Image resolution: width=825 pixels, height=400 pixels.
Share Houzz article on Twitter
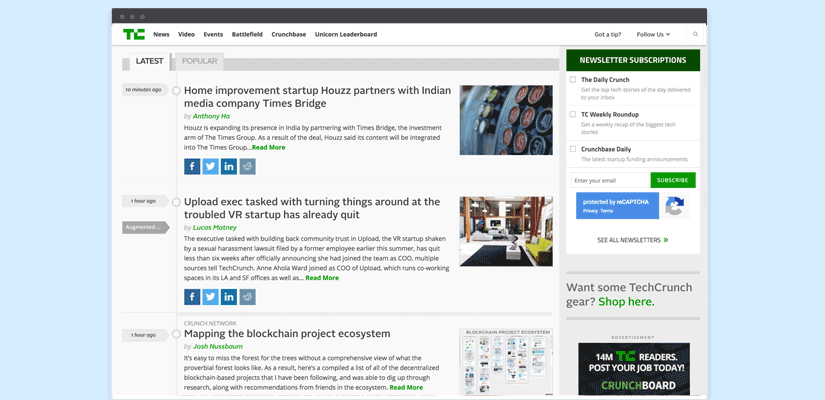point(210,166)
